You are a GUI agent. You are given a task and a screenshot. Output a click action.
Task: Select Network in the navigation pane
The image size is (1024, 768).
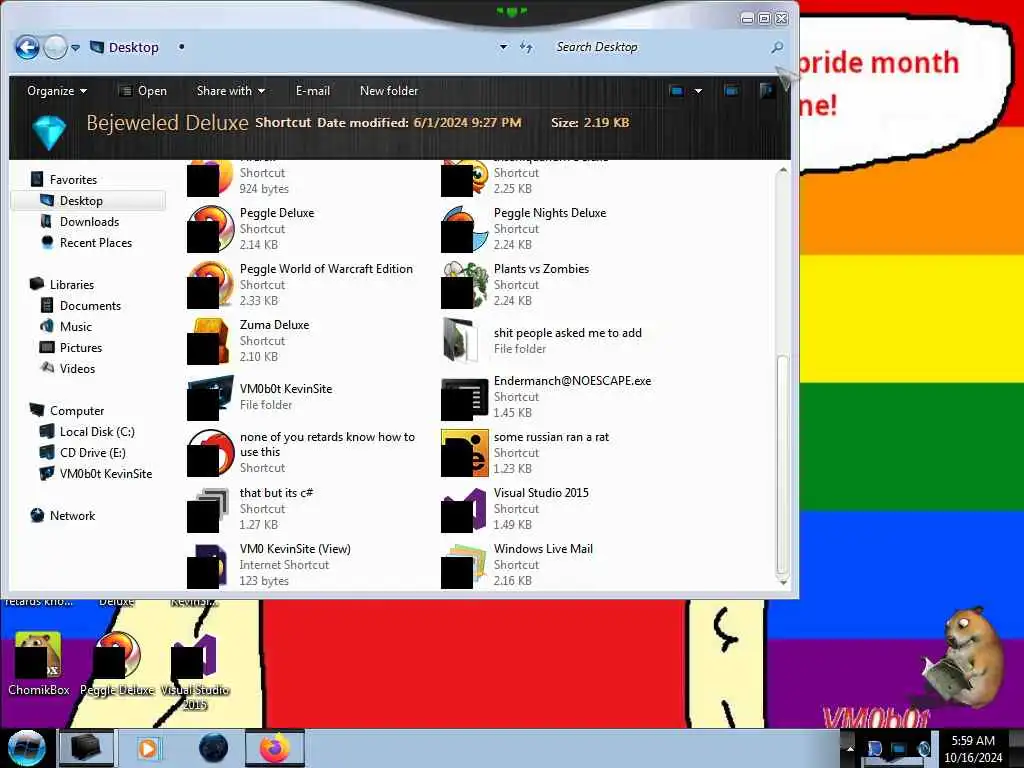coord(63,515)
